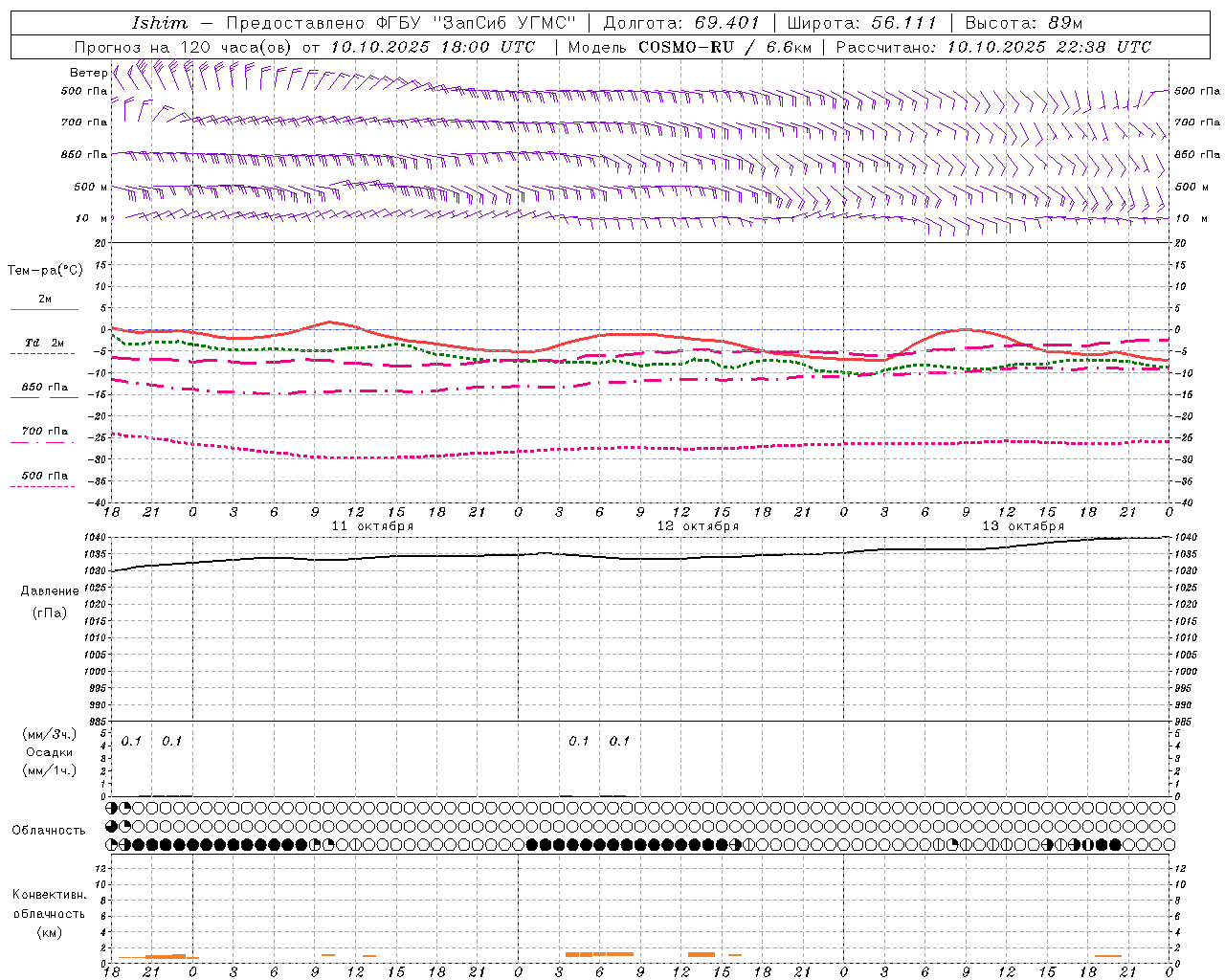The height and width of the screenshot is (980, 1225).
Task: Click the 'Td 2м' dew point legend entry
Action: [x=44, y=343]
